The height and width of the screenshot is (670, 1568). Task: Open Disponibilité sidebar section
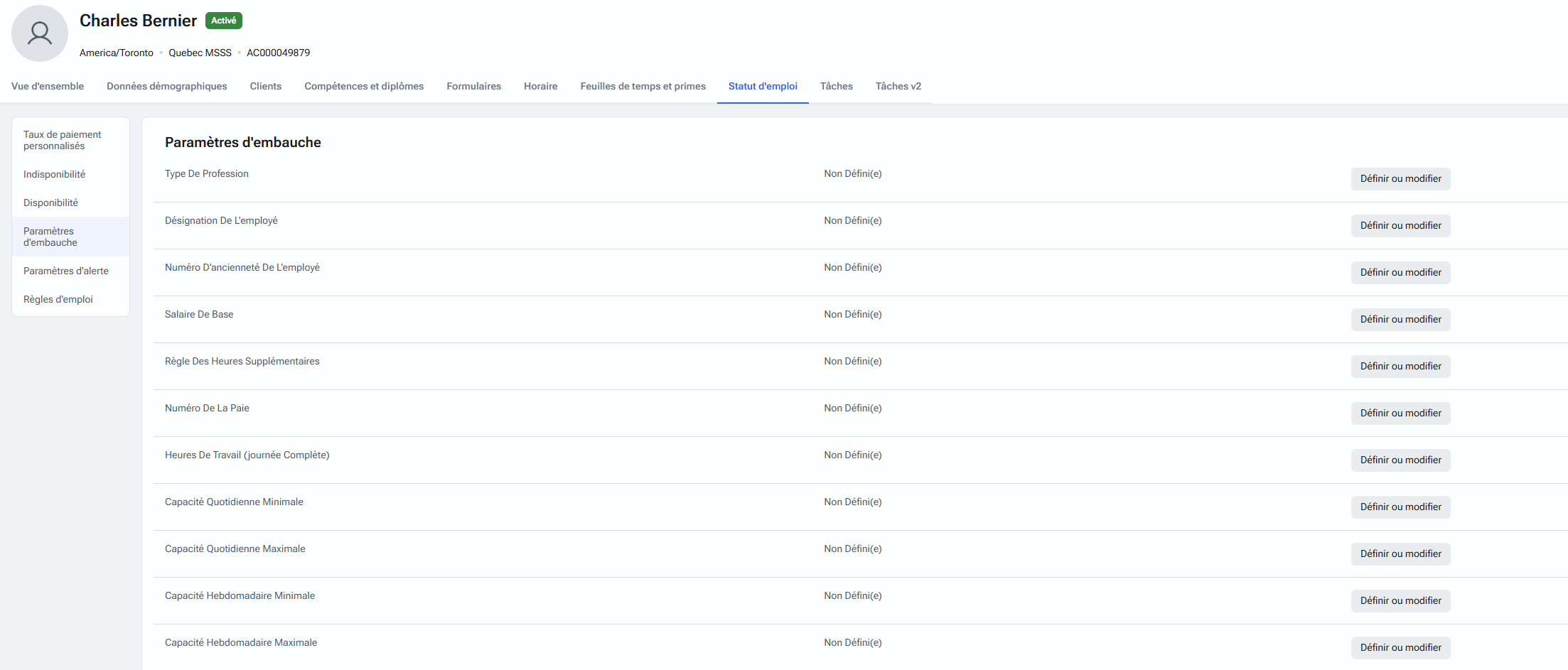(x=50, y=202)
